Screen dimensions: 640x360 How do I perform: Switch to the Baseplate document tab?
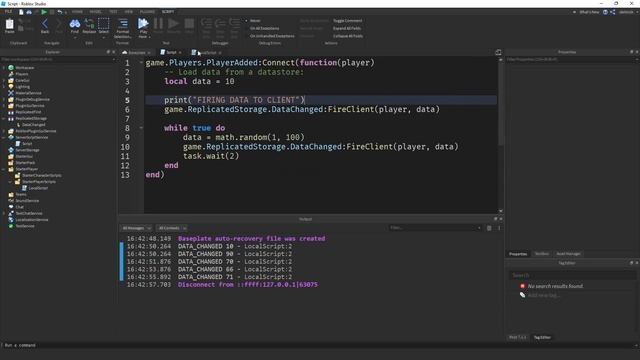pyautogui.click(x=136, y=52)
